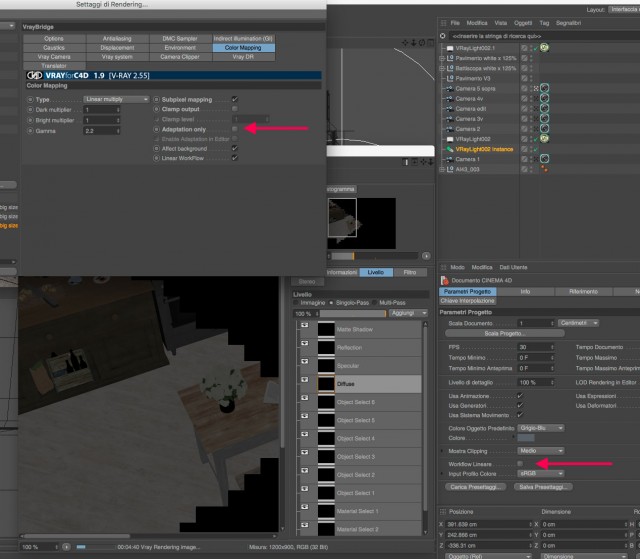Open the Oggetti menu

pyautogui.click(x=523, y=23)
